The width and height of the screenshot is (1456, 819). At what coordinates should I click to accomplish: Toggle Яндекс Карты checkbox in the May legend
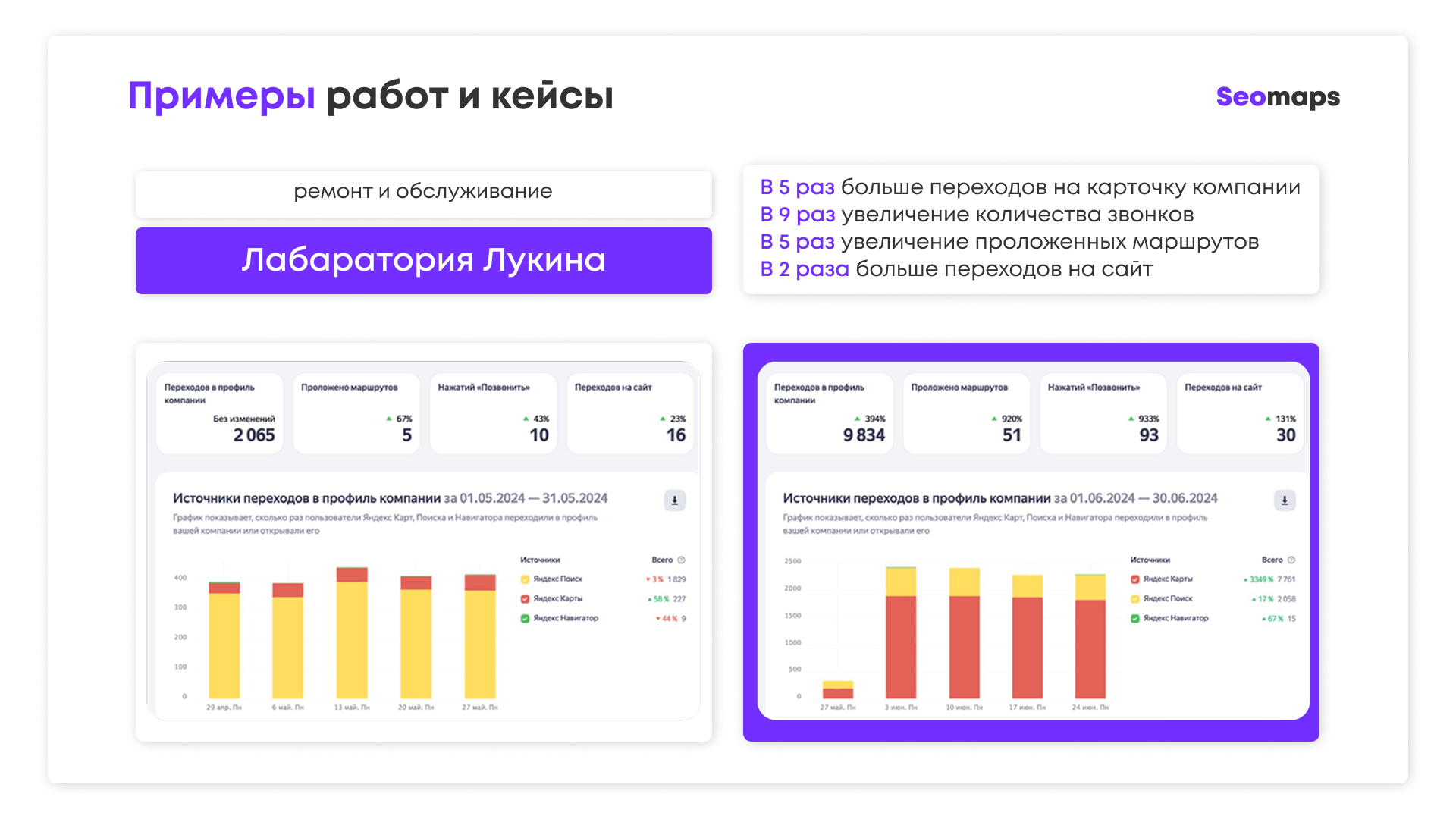525,599
